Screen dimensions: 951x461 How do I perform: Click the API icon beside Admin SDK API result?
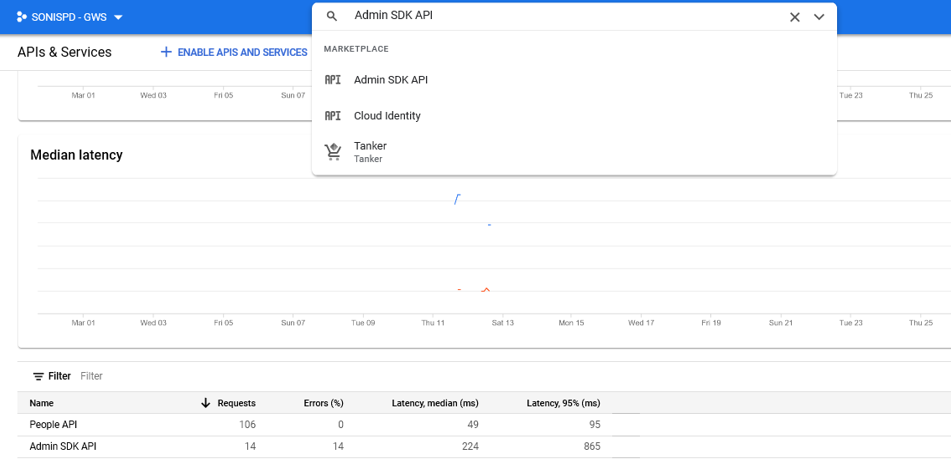pyautogui.click(x=332, y=79)
